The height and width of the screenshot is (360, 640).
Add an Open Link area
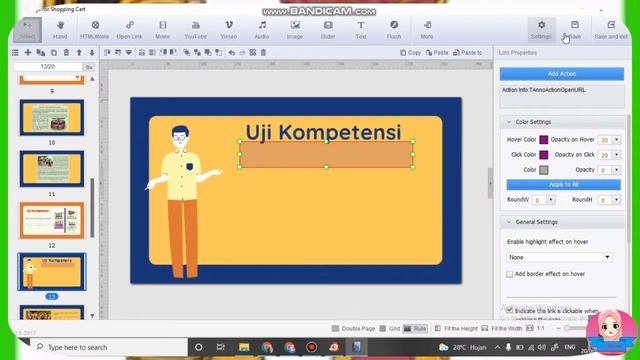point(129,30)
